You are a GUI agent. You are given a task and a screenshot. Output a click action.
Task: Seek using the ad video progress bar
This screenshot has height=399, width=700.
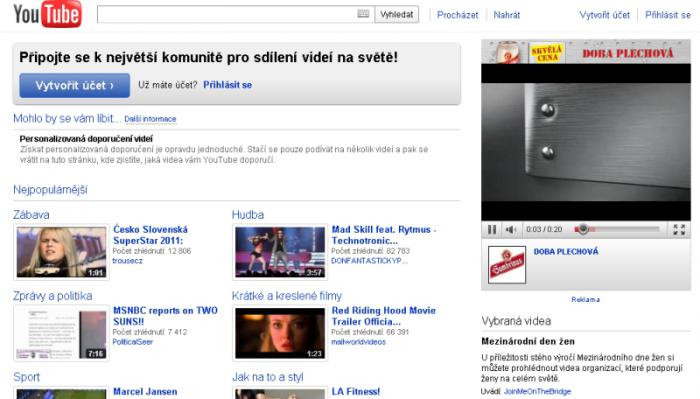click(x=618, y=229)
